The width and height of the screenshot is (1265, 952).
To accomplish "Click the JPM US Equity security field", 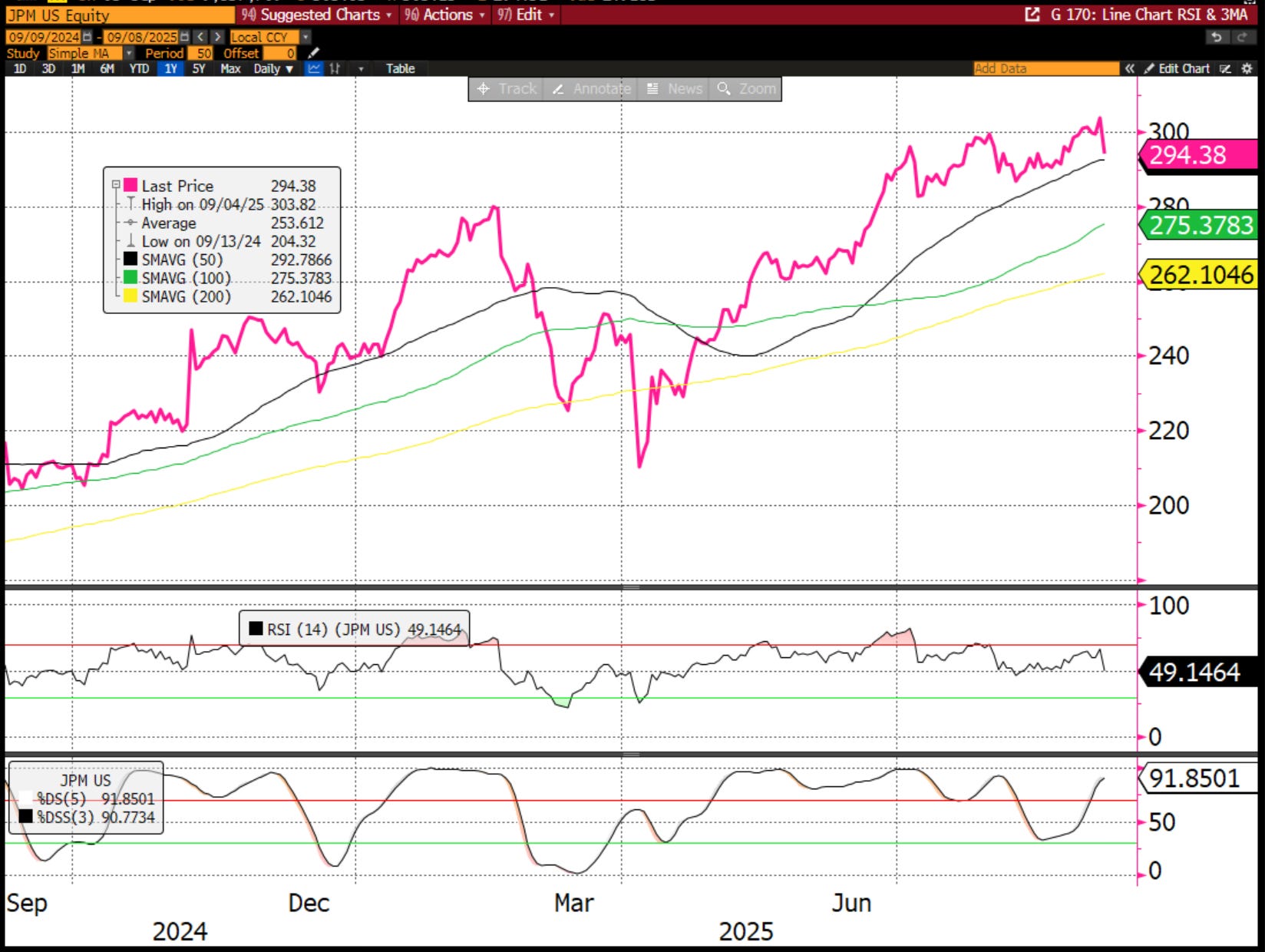I will [x=120, y=15].
